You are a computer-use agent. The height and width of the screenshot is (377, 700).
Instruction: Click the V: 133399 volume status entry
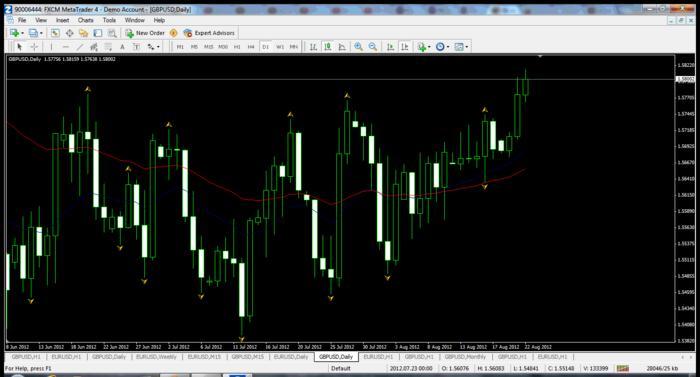point(596,369)
